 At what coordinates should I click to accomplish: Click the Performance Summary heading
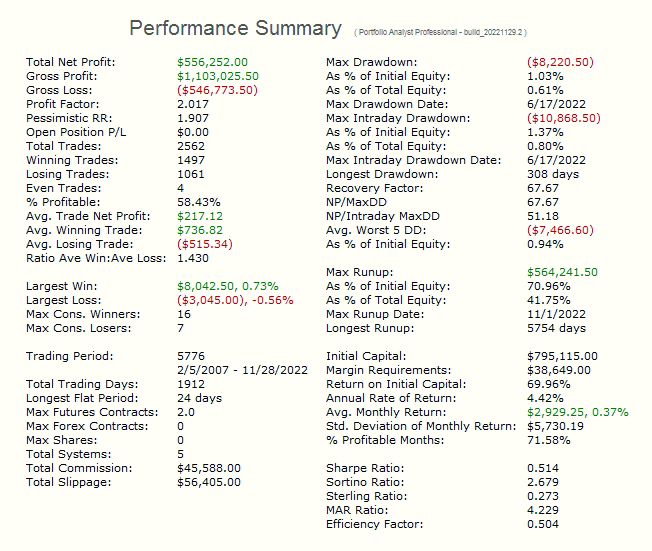pos(235,28)
